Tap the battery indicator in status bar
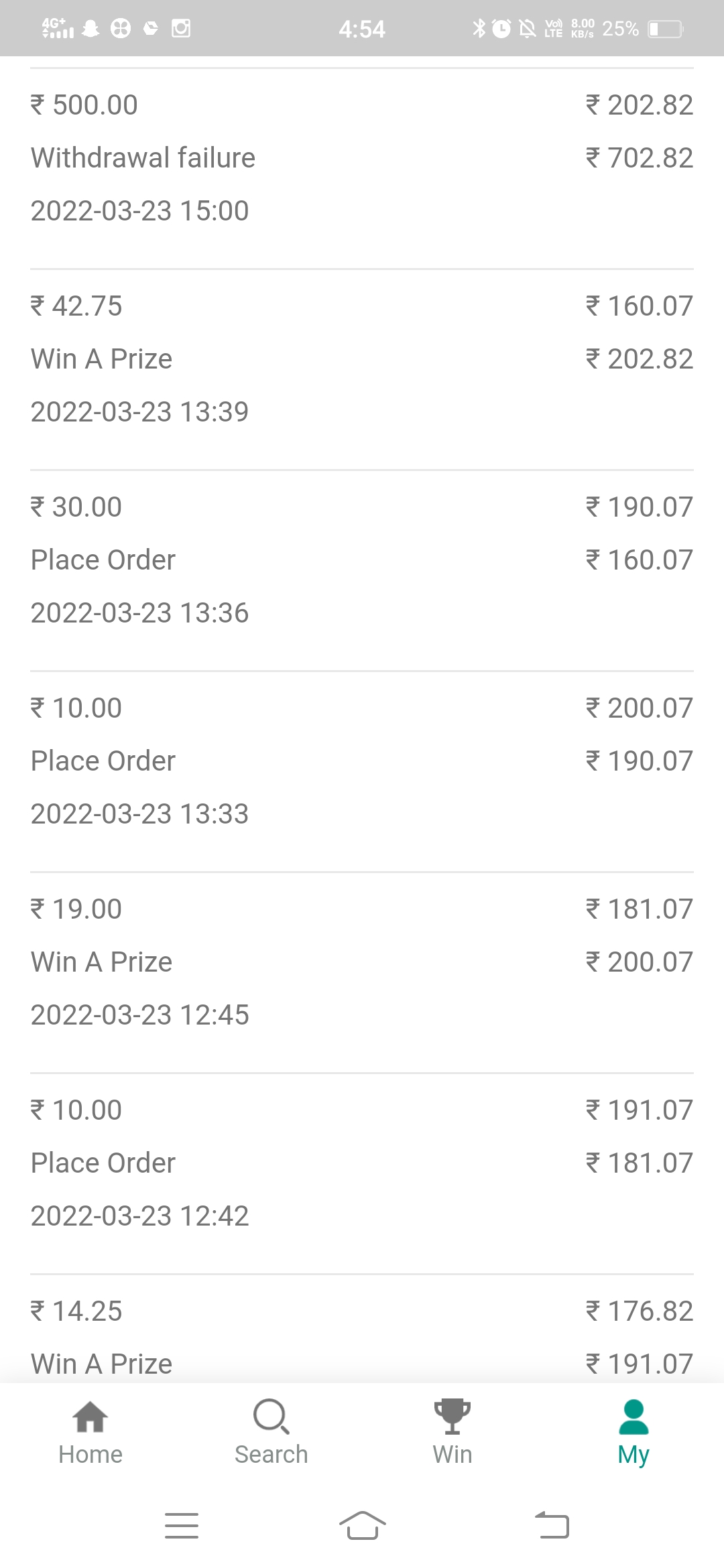This screenshot has width=724, height=1568. pos(665,29)
